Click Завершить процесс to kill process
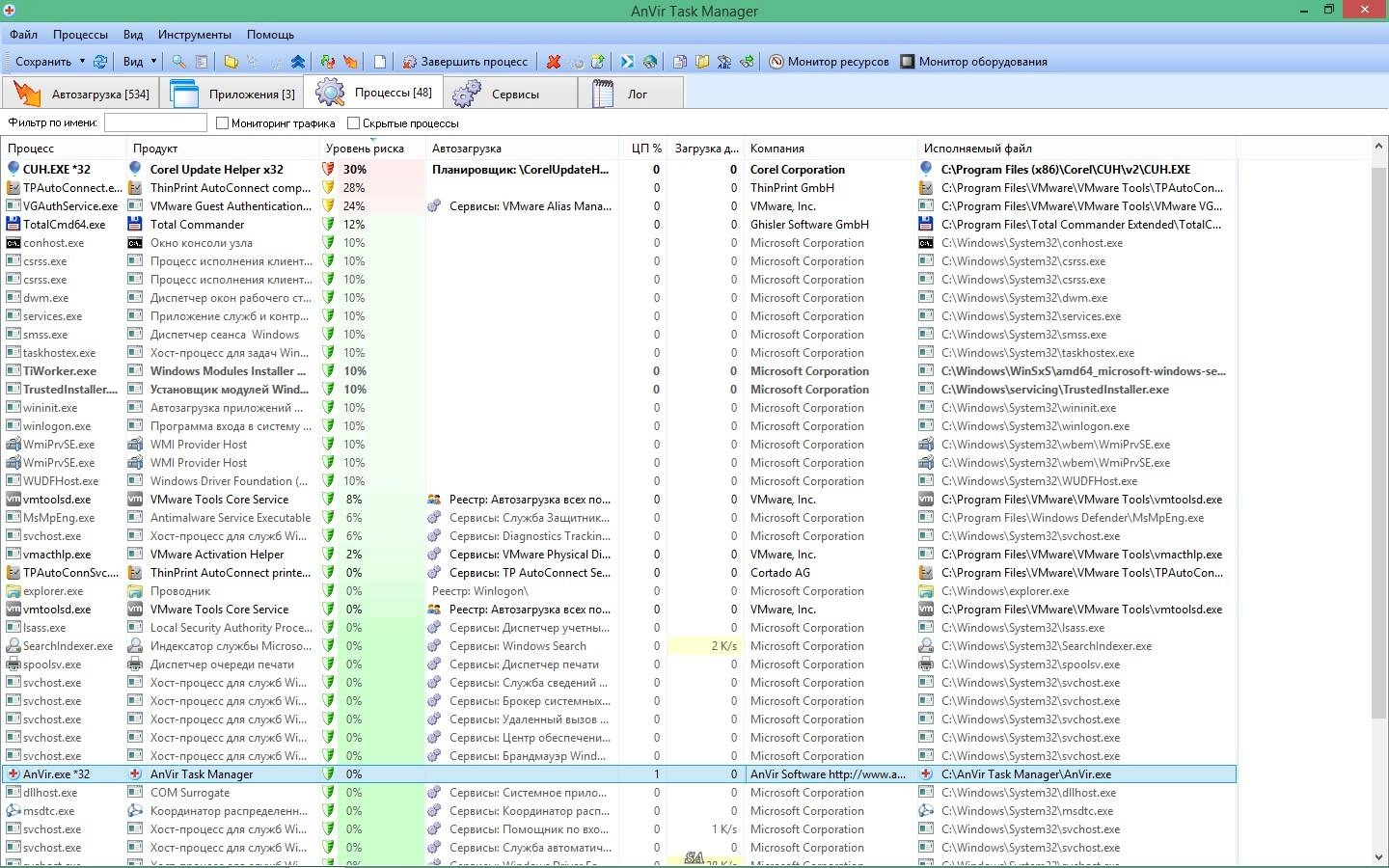The height and width of the screenshot is (868, 1389). (x=465, y=61)
